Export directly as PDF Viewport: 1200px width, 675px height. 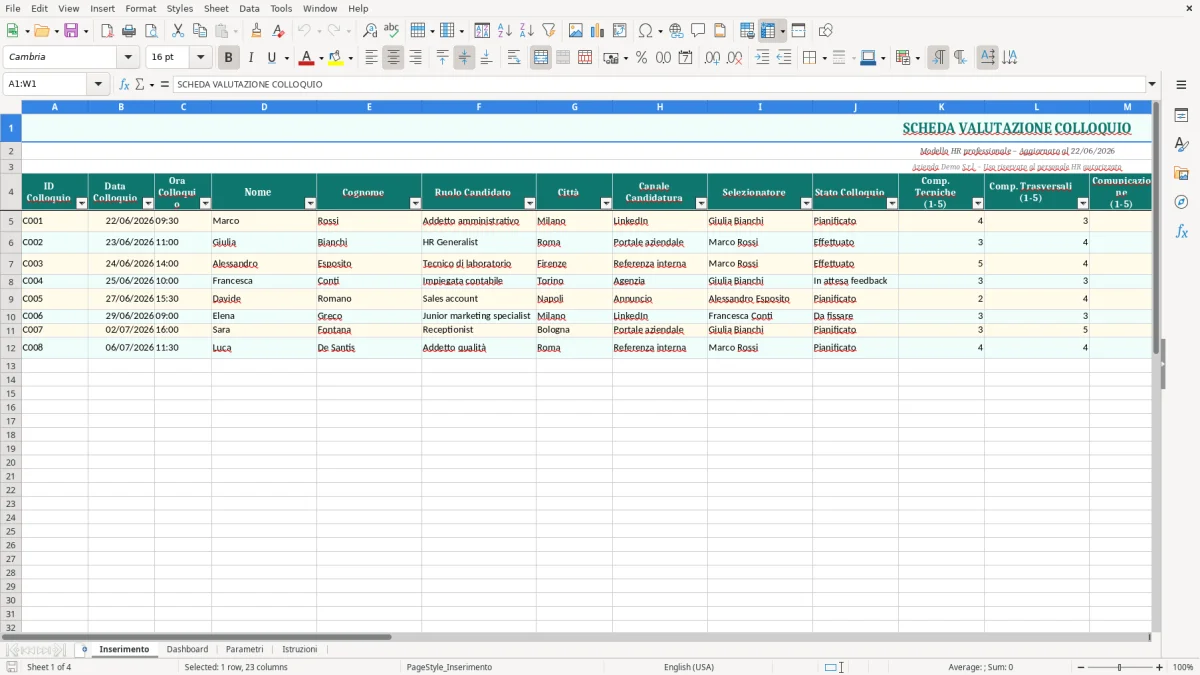[x=107, y=31]
